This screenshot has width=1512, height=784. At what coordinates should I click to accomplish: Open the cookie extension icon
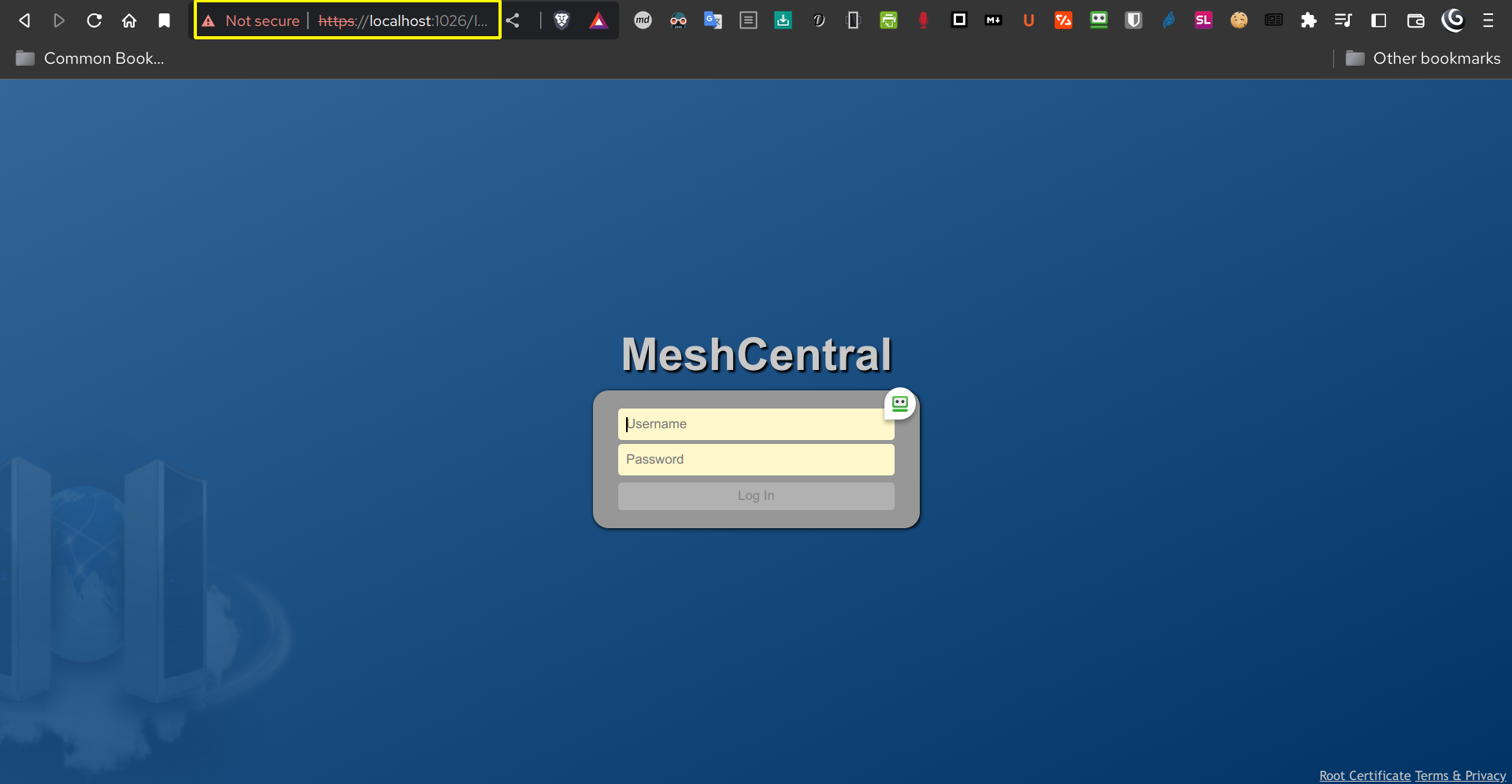[1239, 20]
